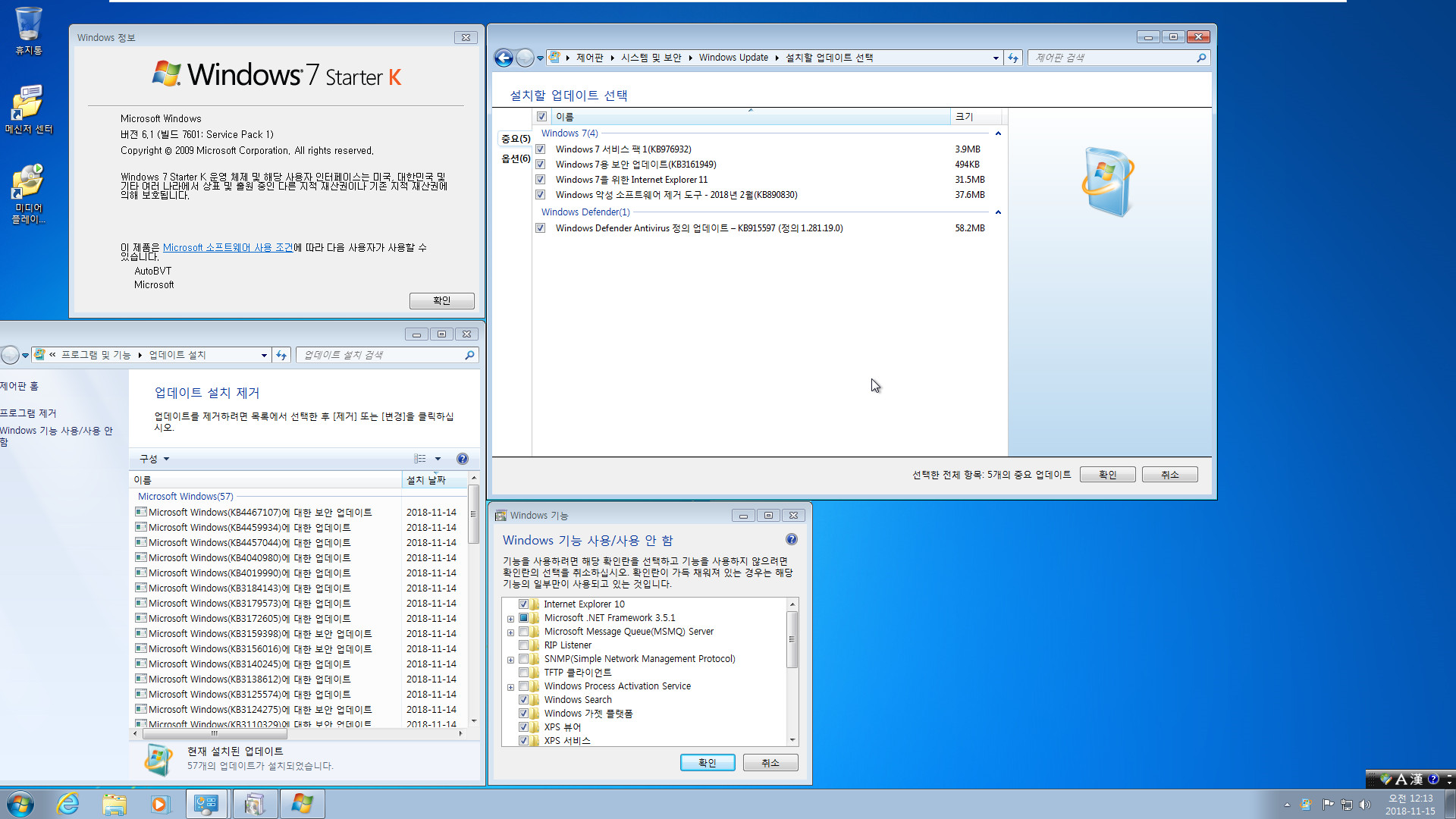Viewport: 1456px width, 819px height.
Task: Uncheck the Windows 7 Service Pack 1 (KB976932) update
Action: (541, 149)
